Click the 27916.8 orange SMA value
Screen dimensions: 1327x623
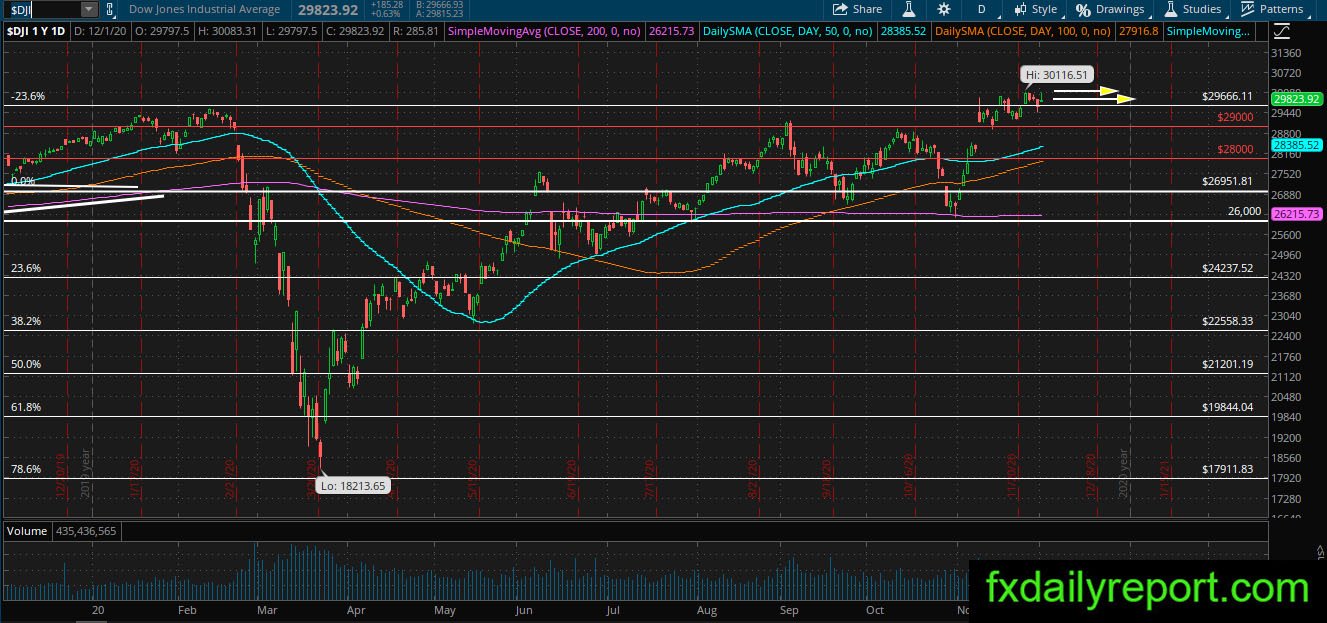[x=1140, y=32]
